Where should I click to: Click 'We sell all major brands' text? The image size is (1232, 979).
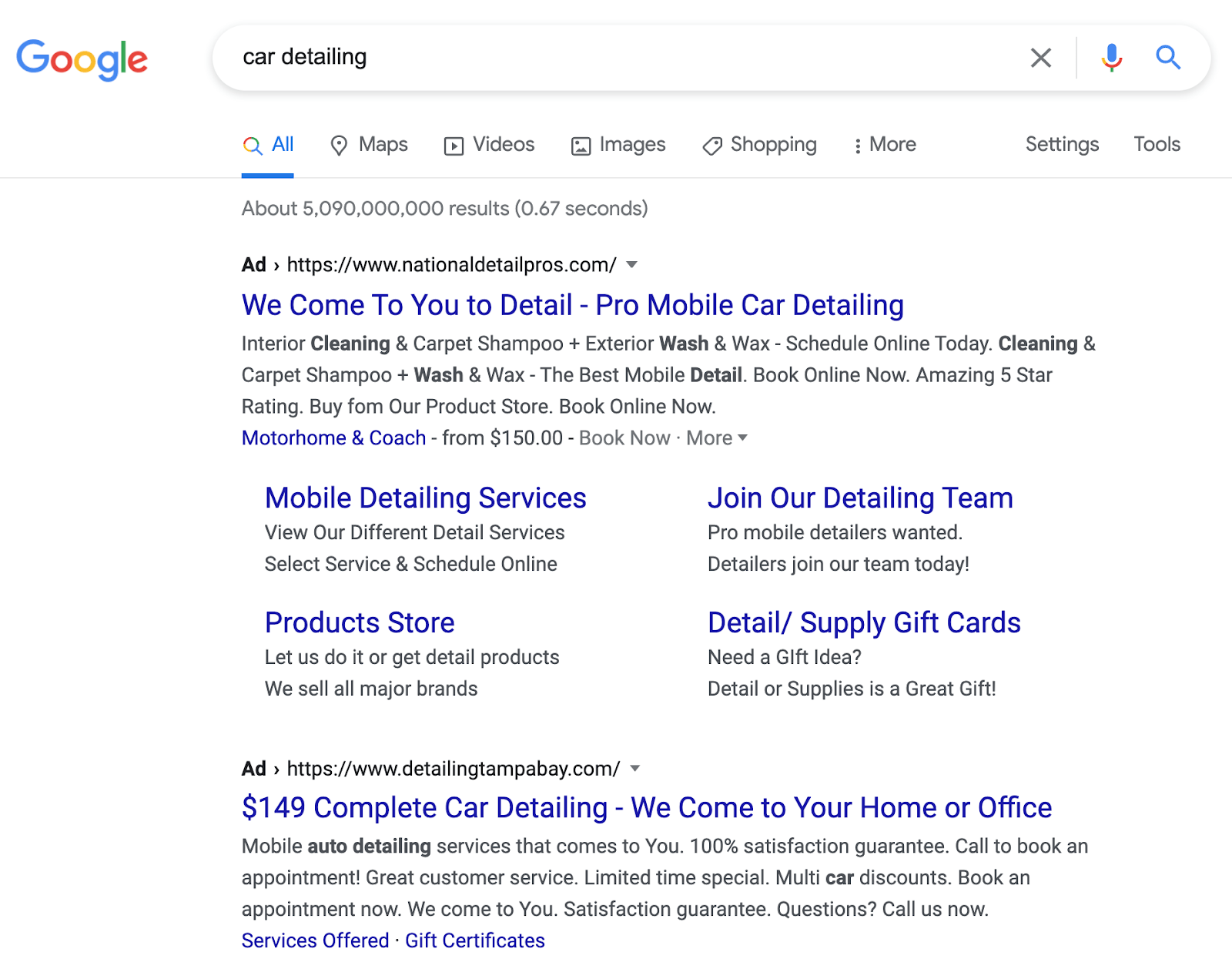[x=371, y=689]
